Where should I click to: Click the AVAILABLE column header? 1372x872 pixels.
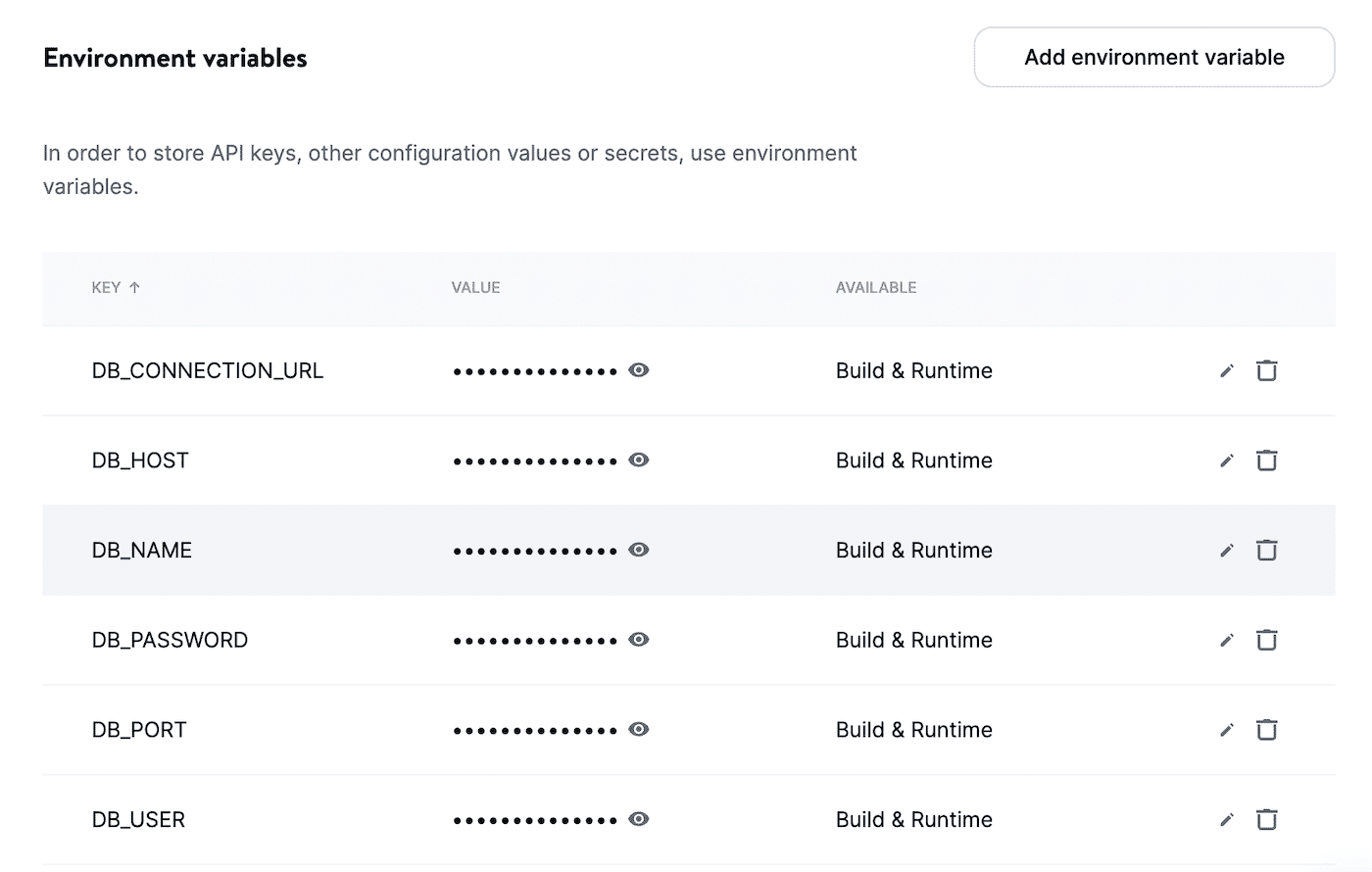tap(875, 287)
